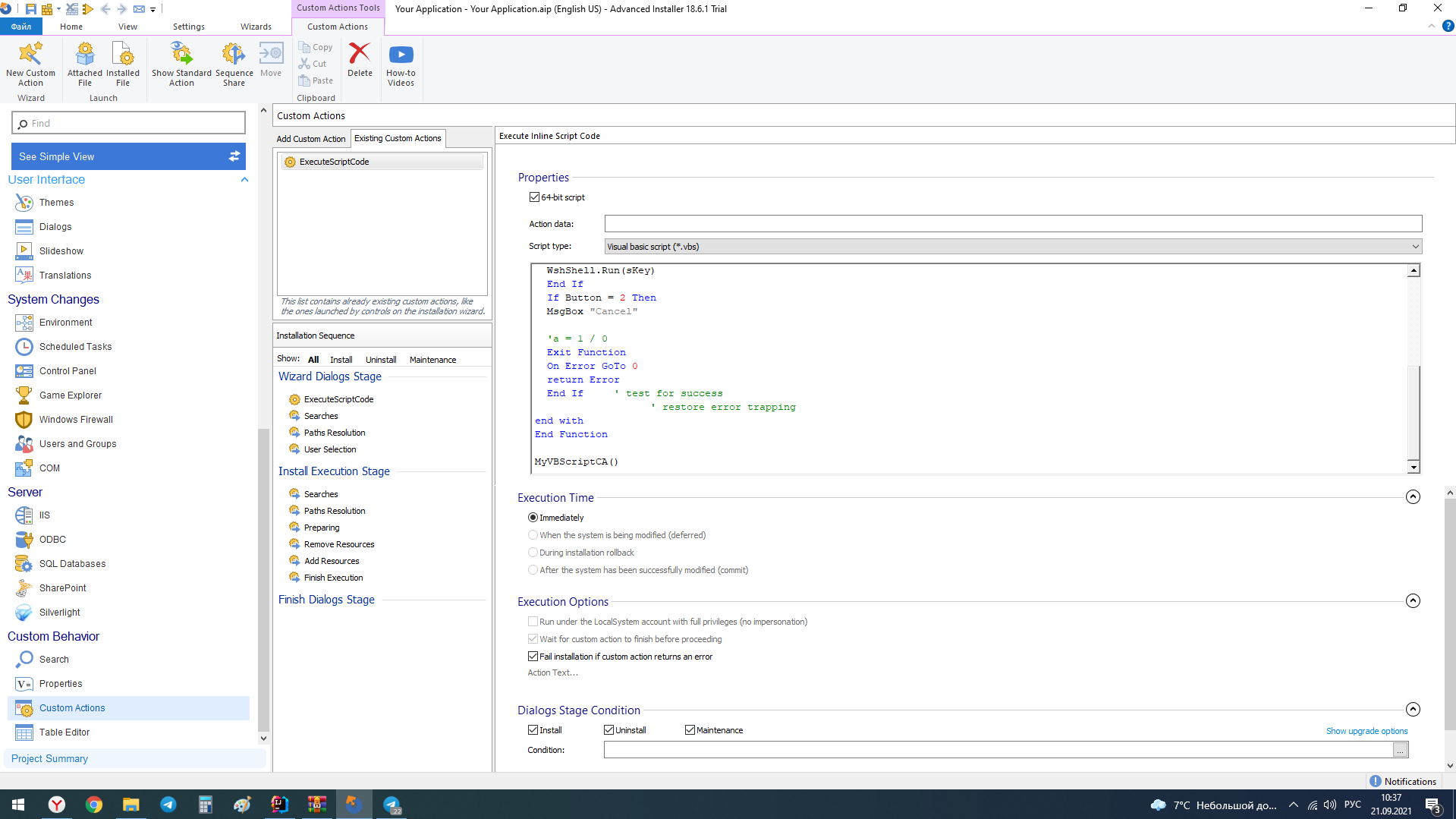Open the Settings ribbon tab

pyautogui.click(x=188, y=27)
